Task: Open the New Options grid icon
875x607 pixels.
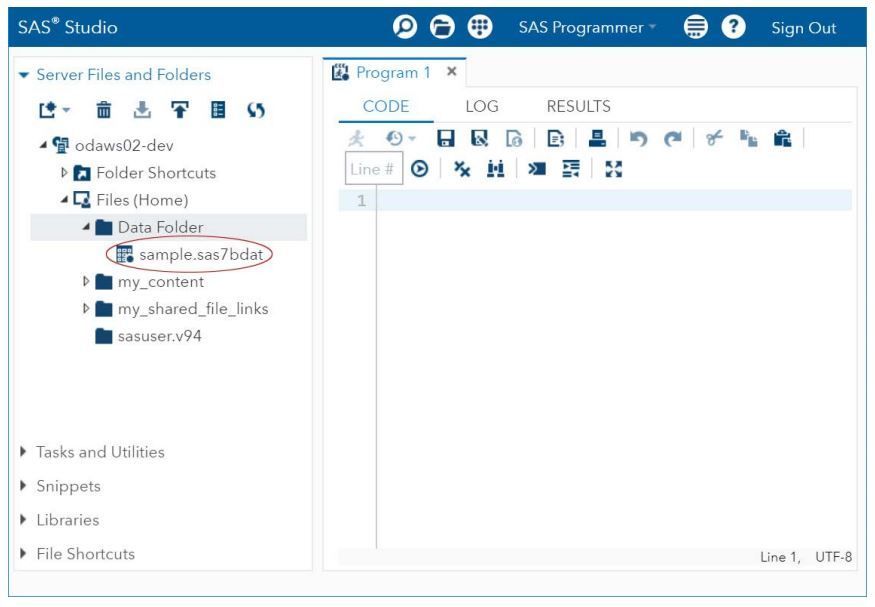Action: pos(479,27)
